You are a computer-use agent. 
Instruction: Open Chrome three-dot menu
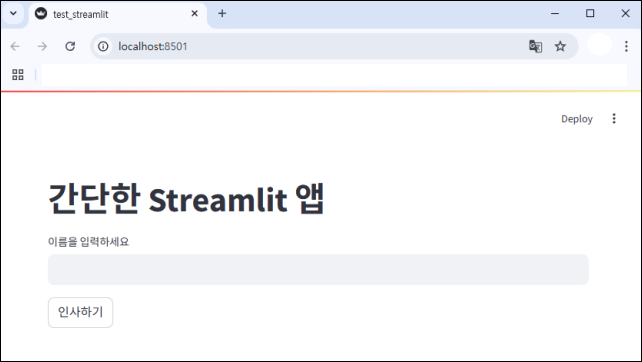pyautogui.click(x=626, y=46)
